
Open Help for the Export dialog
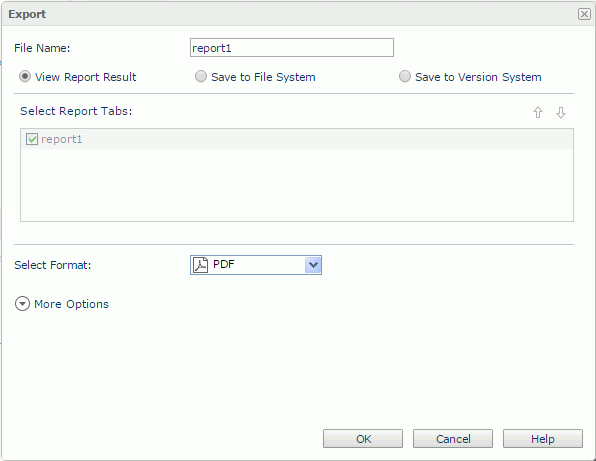[x=543, y=439]
